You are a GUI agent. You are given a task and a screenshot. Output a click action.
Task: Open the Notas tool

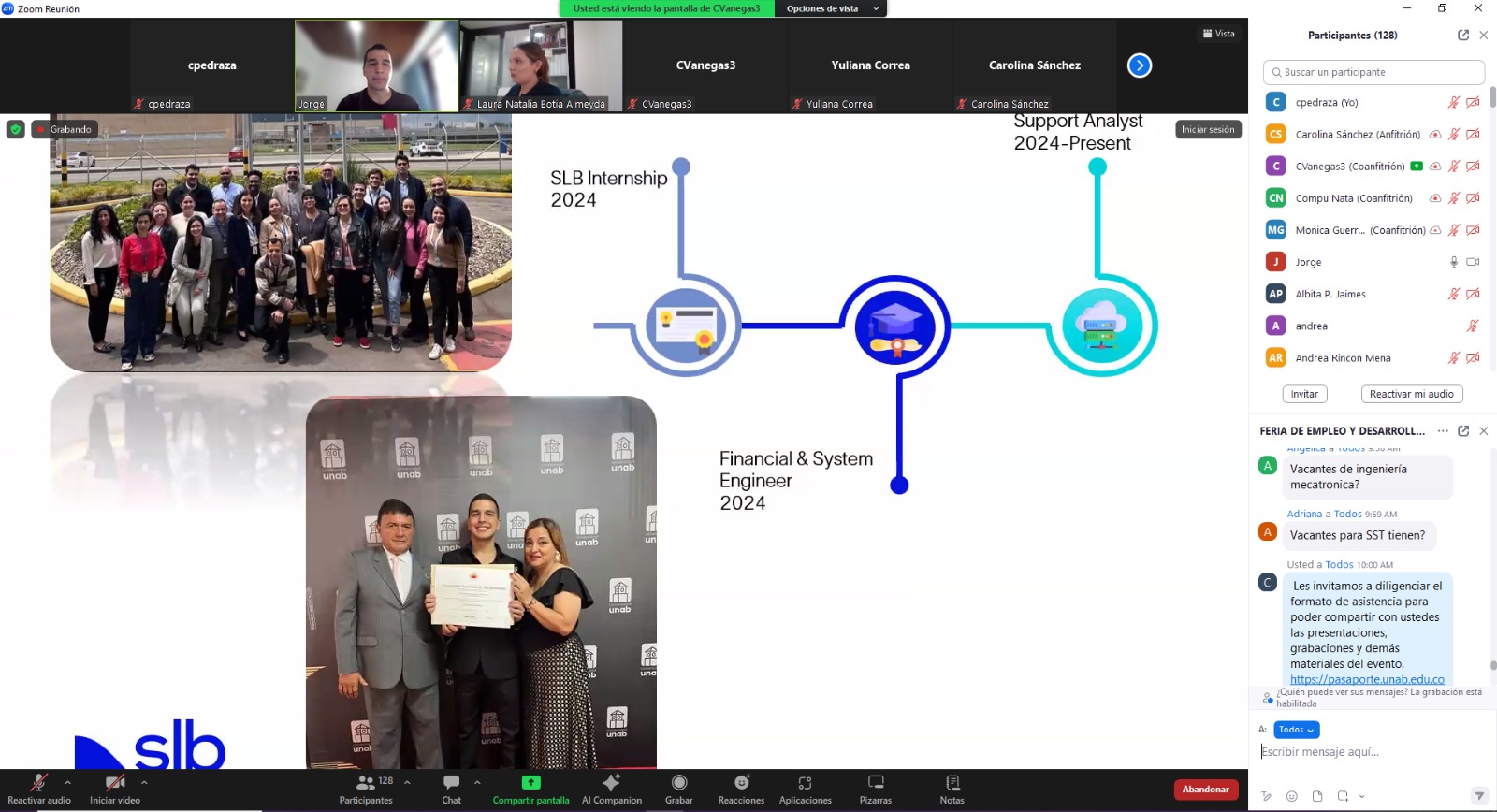click(x=952, y=788)
